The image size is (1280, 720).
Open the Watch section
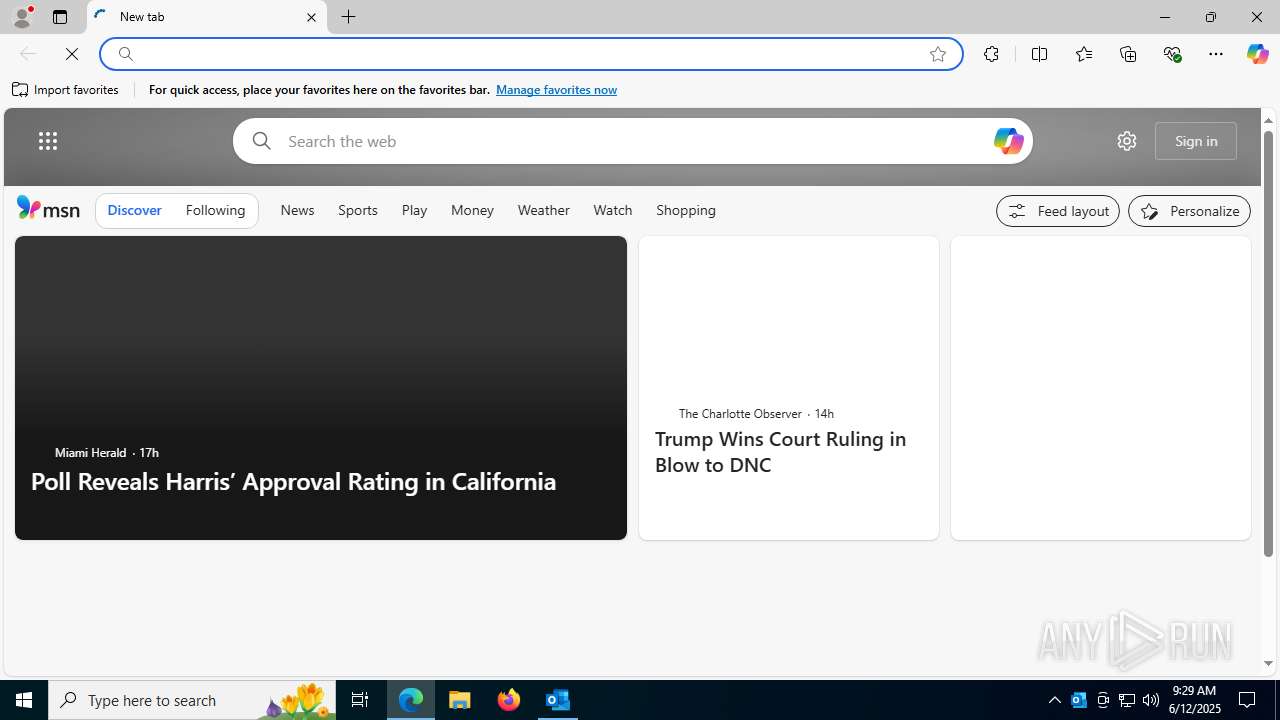(x=613, y=211)
